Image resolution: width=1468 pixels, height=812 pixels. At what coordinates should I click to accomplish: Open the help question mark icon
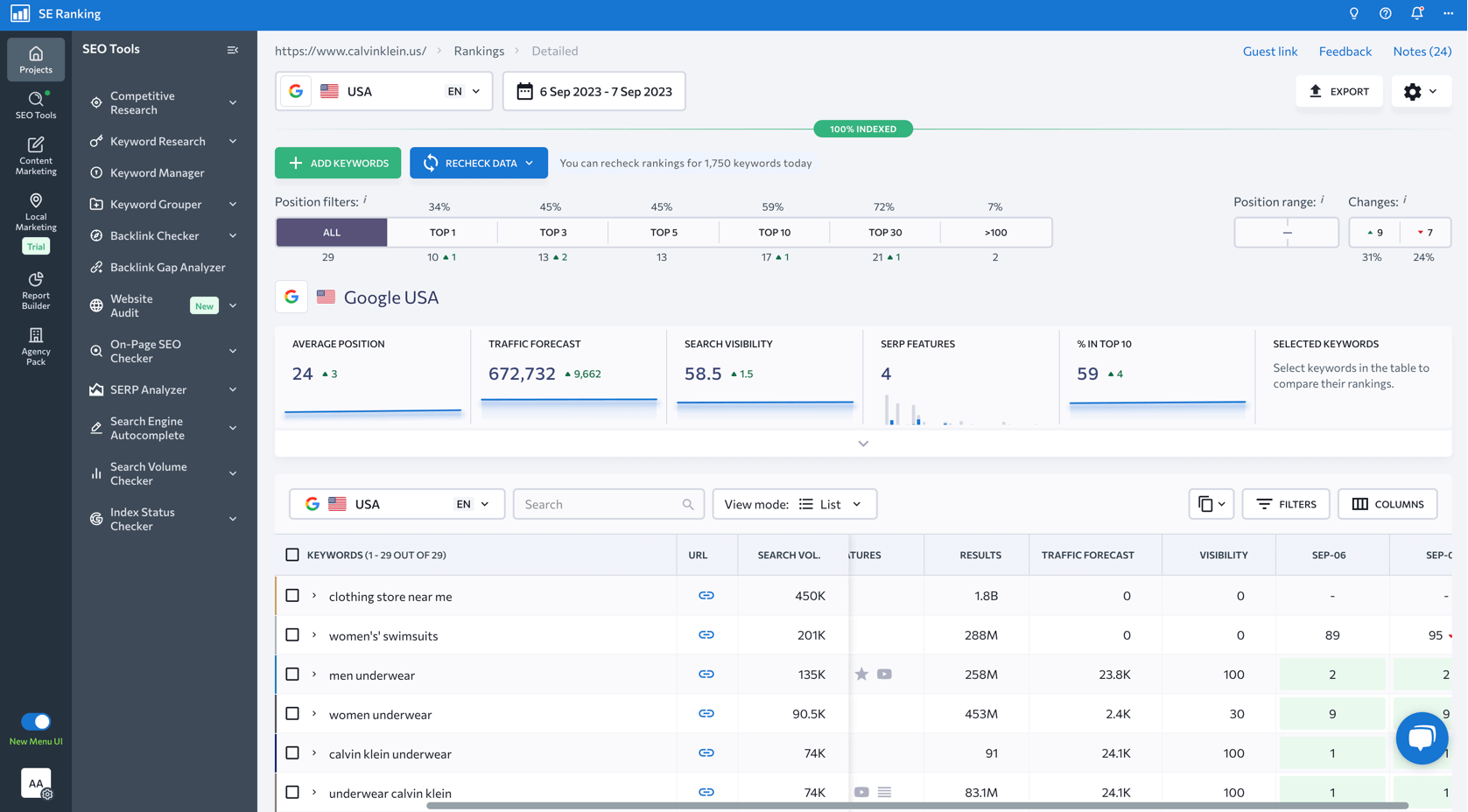point(1385,14)
